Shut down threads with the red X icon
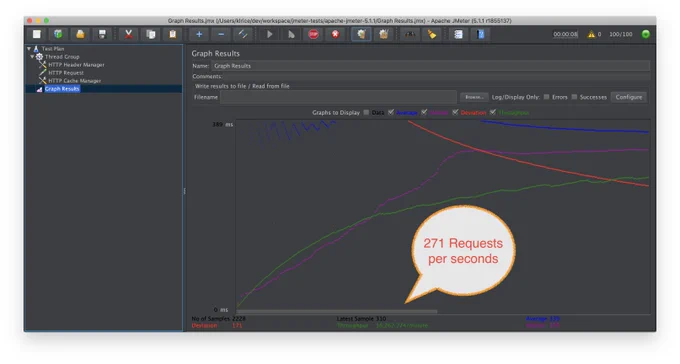Screen dimensions: 680x364 pyautogui.click(x=335, y=34)
